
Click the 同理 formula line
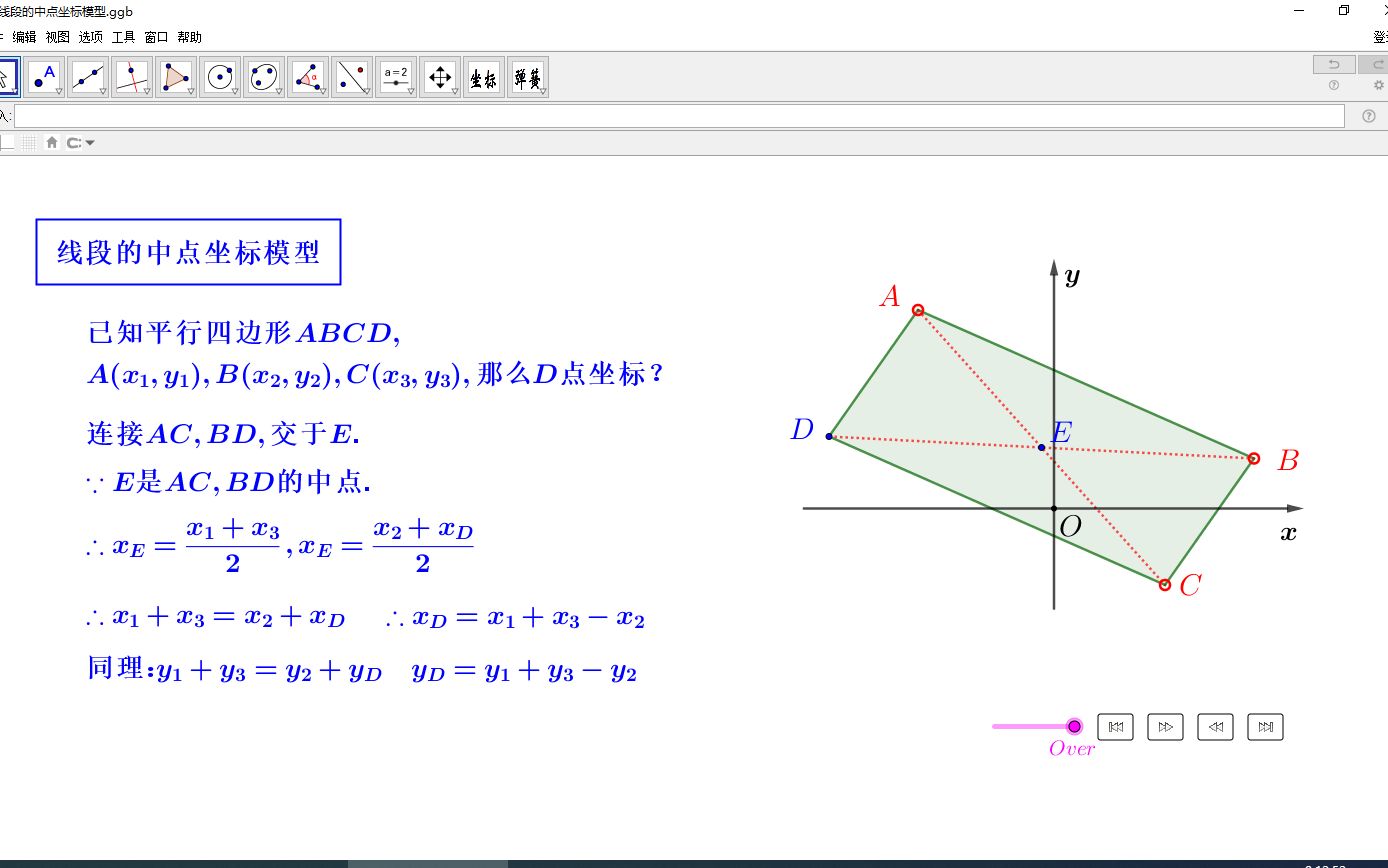[x=362, y=669]
